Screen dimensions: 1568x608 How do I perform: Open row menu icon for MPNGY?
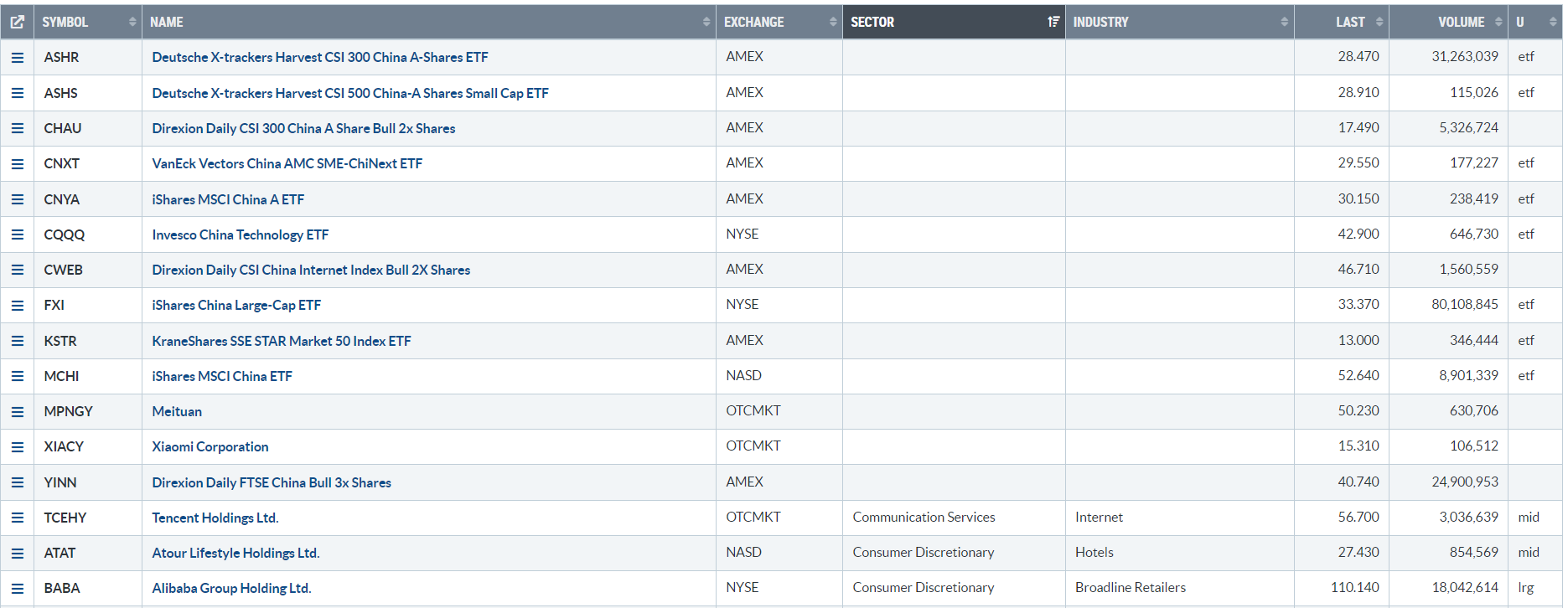coord(17,412)
